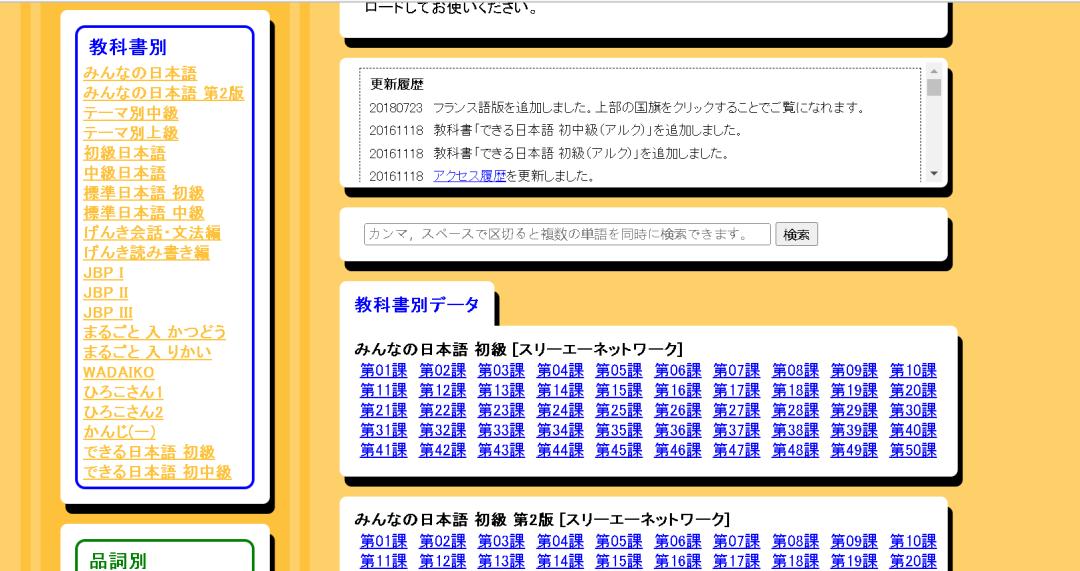Open 第03課 of みんなの日本語 初級 第2版
1080x571 pixels.
coord(501,541)
